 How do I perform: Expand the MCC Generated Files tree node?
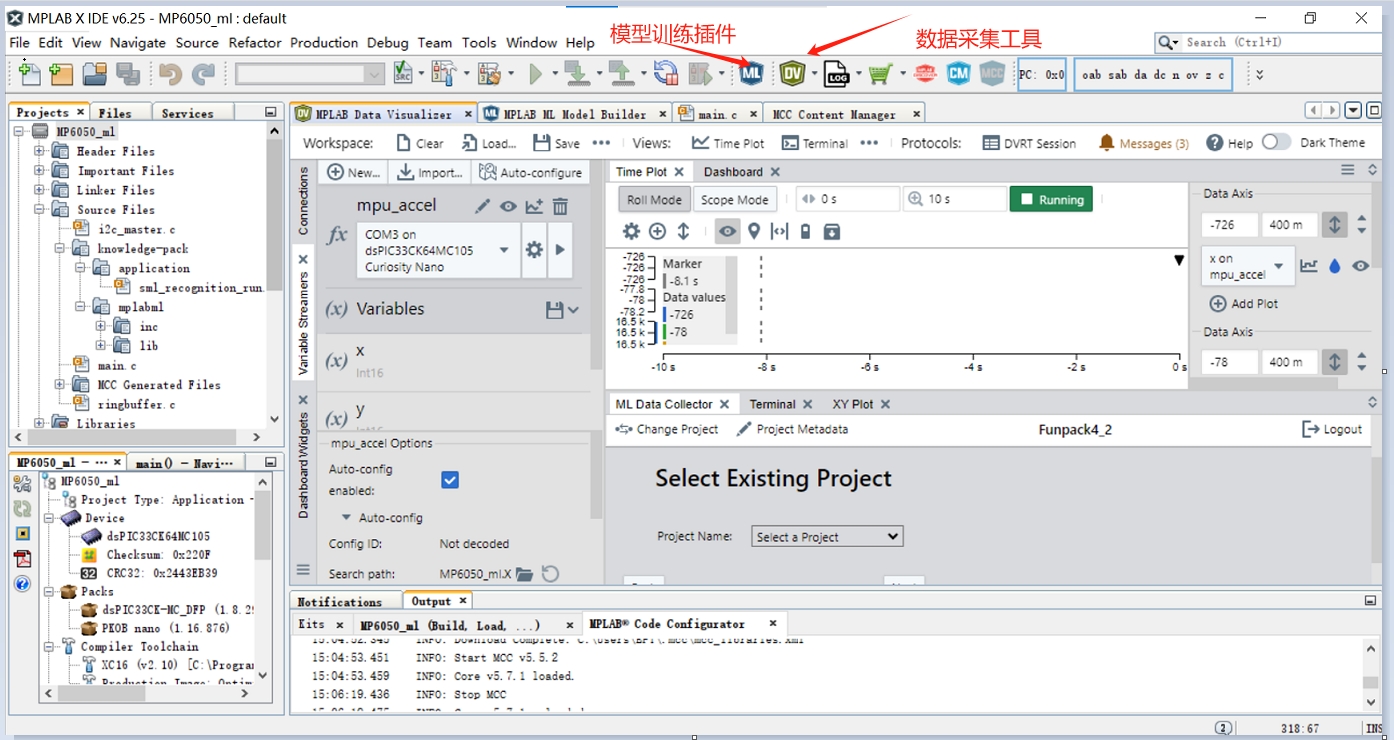(x=59, y=385)
